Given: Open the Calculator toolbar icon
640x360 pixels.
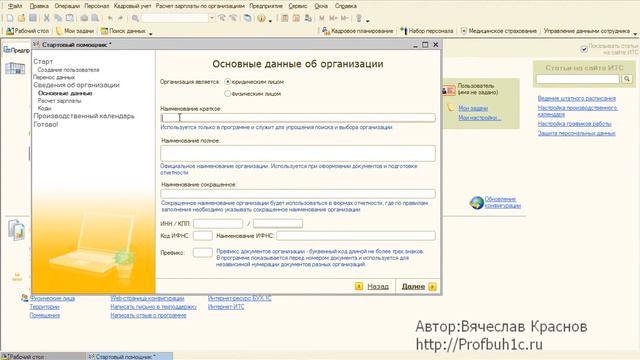Looking at the screenshot, I should (x=285, y=18).
